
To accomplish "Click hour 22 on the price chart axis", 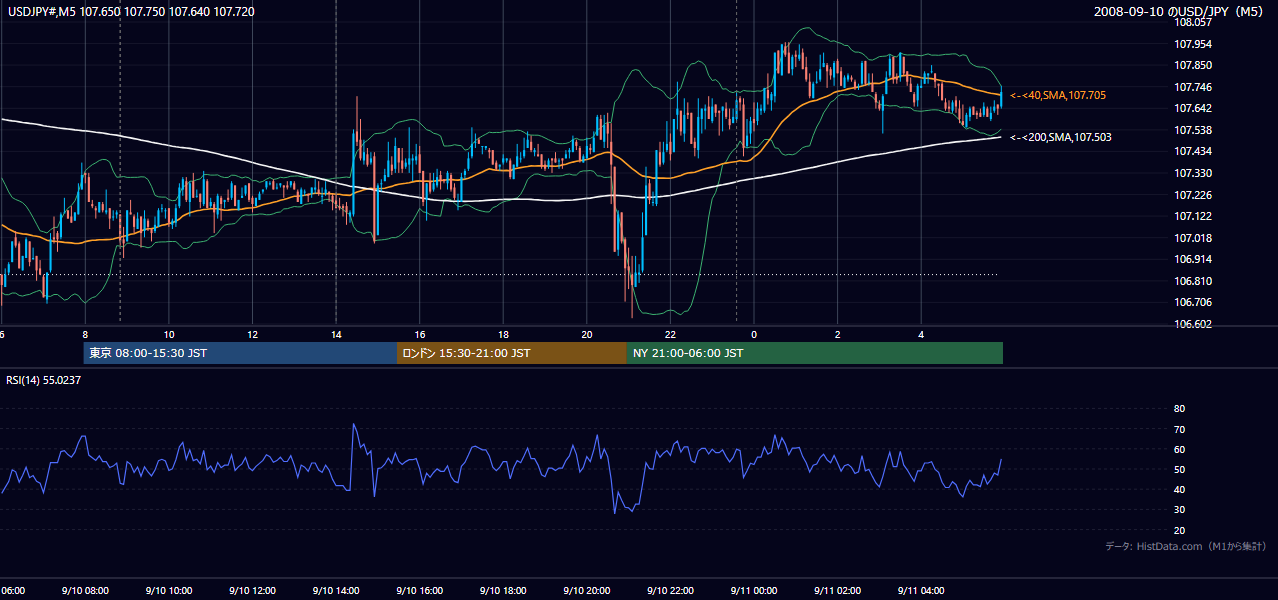I will [x=670, y=335].
